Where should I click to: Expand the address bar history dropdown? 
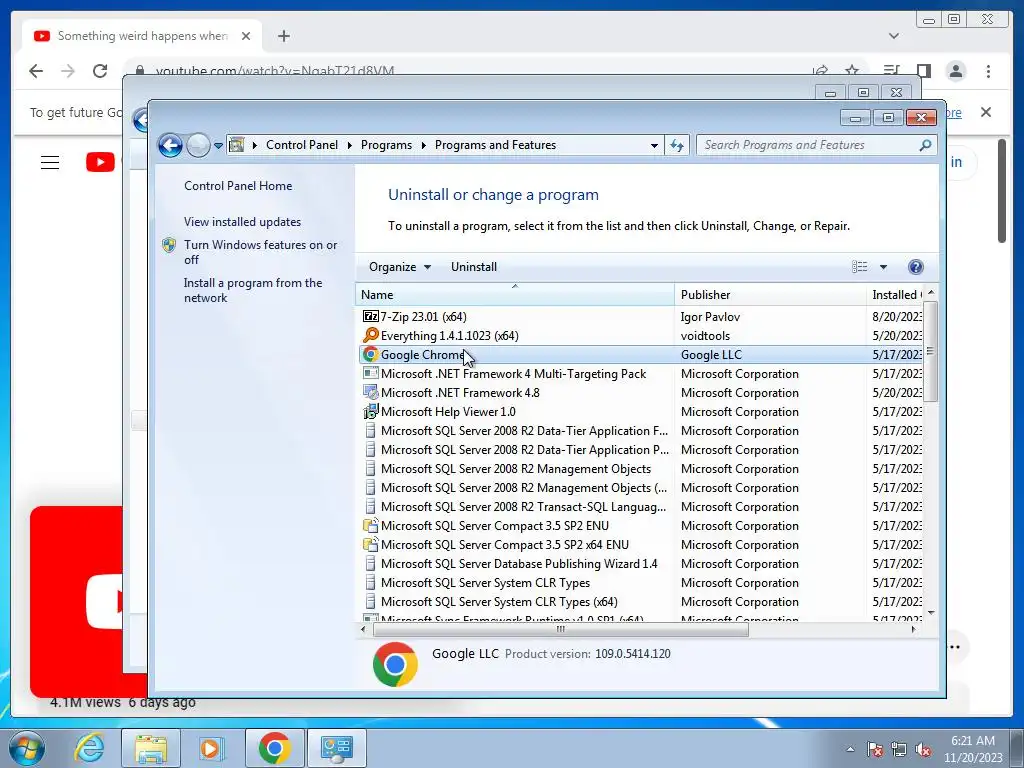654,146
